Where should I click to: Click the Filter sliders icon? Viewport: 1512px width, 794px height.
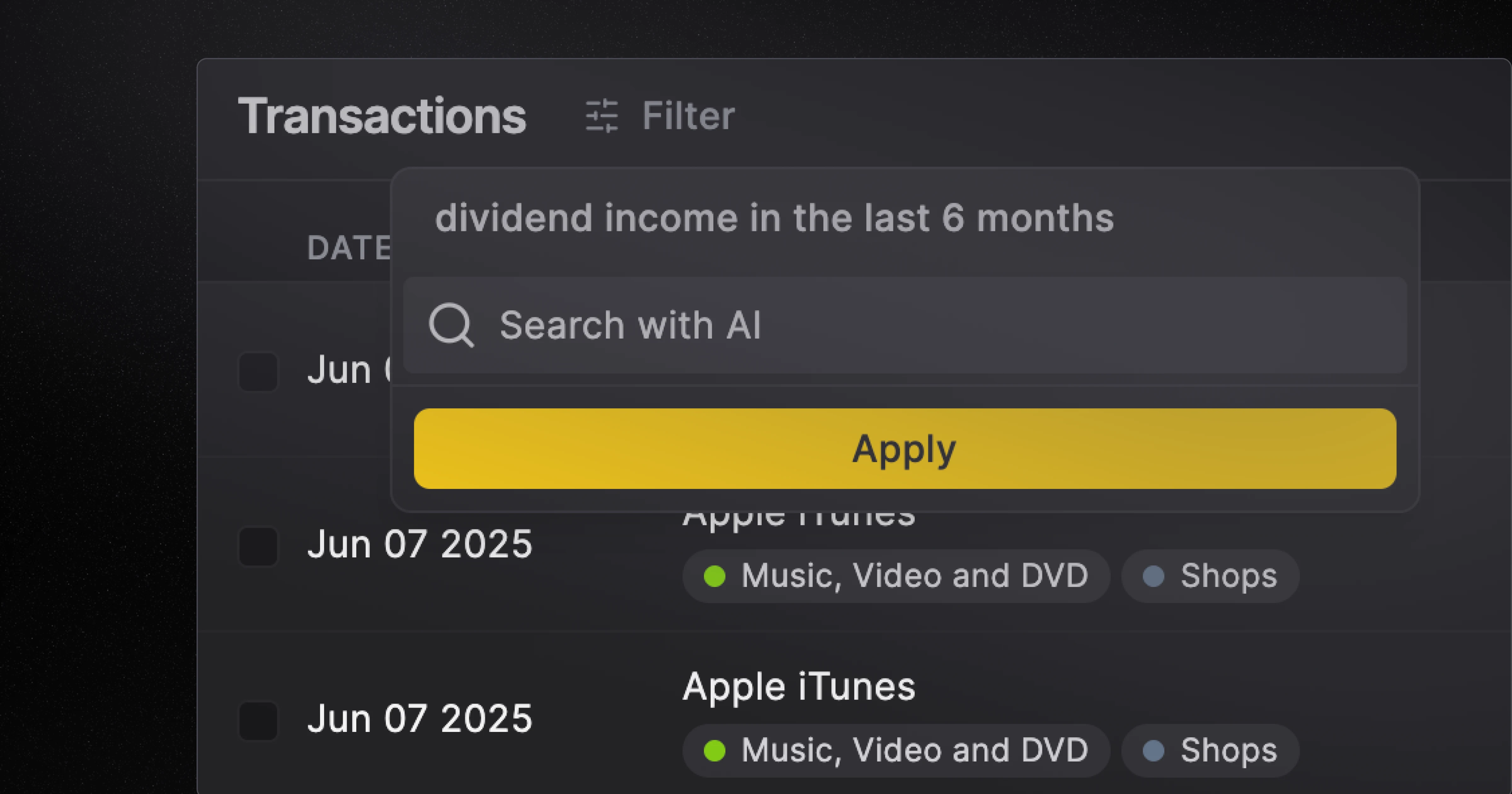[x=601, y=115]
